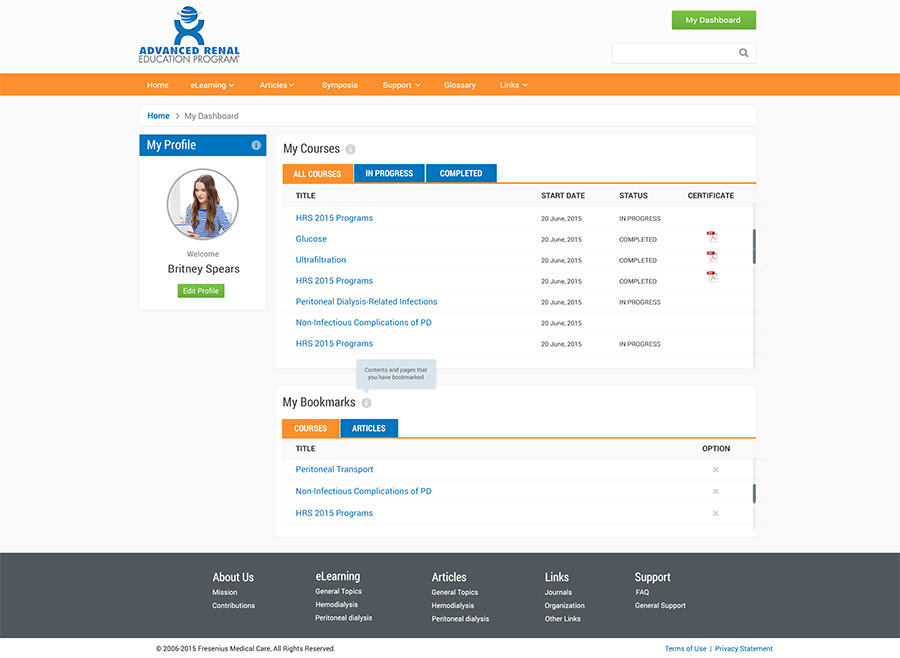The image size is (900, 658).
Task: Click the My Profile info icon
Action: pyautogui.click(x=256, y=146)
